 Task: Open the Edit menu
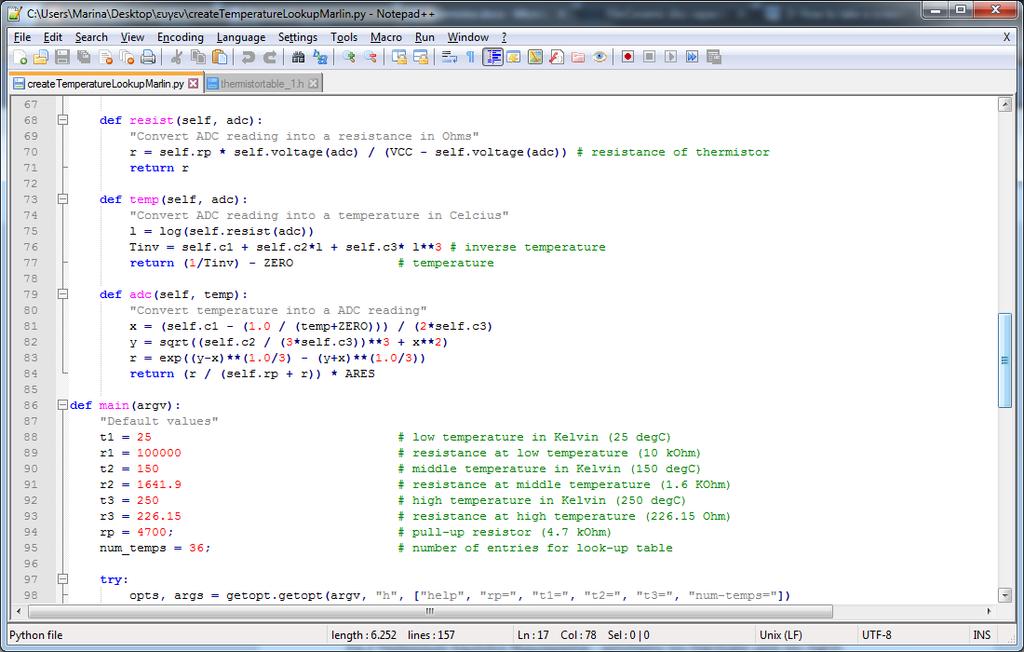click(53, 37)
